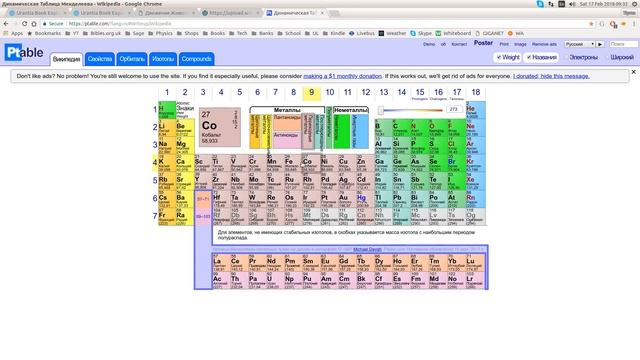The width and height of the screenshot is (640, 360).
Task: Click the temperature slider handle
Action: click(x=380, y=110)
